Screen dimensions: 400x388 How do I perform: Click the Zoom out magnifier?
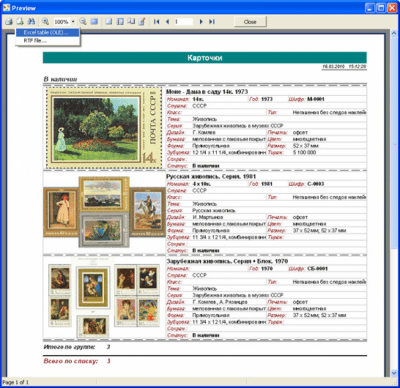(83, 22)
